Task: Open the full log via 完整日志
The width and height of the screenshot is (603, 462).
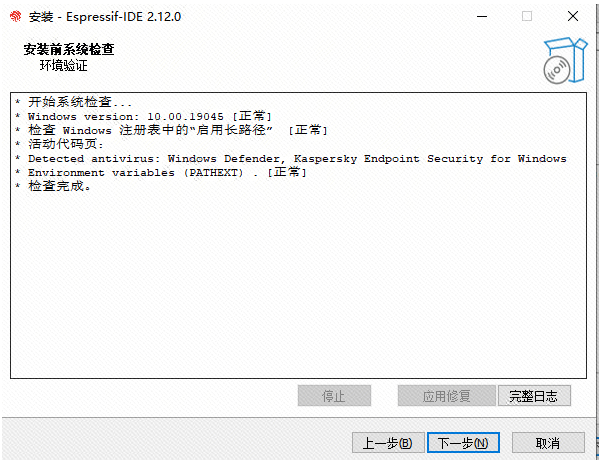Action: pyautogui.click(x=534, y=395)
